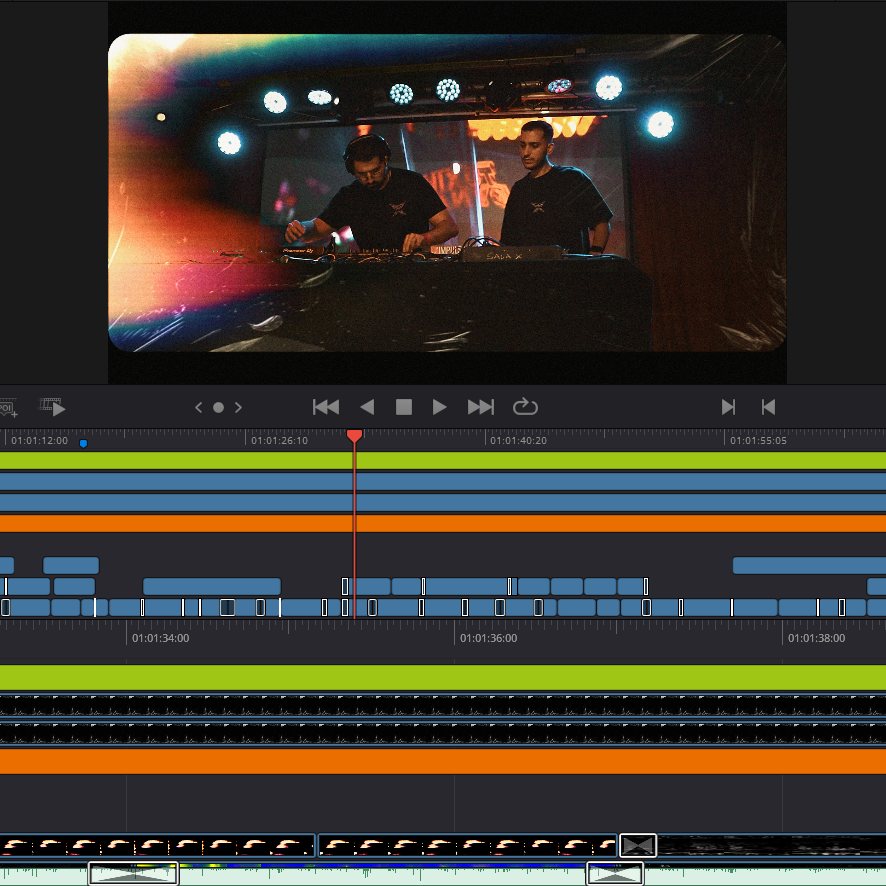The height and width of the screenshot is (886, 886).
Task: Click ruler at timecode 01:01:26:10
Action: (x=279, y=440)
